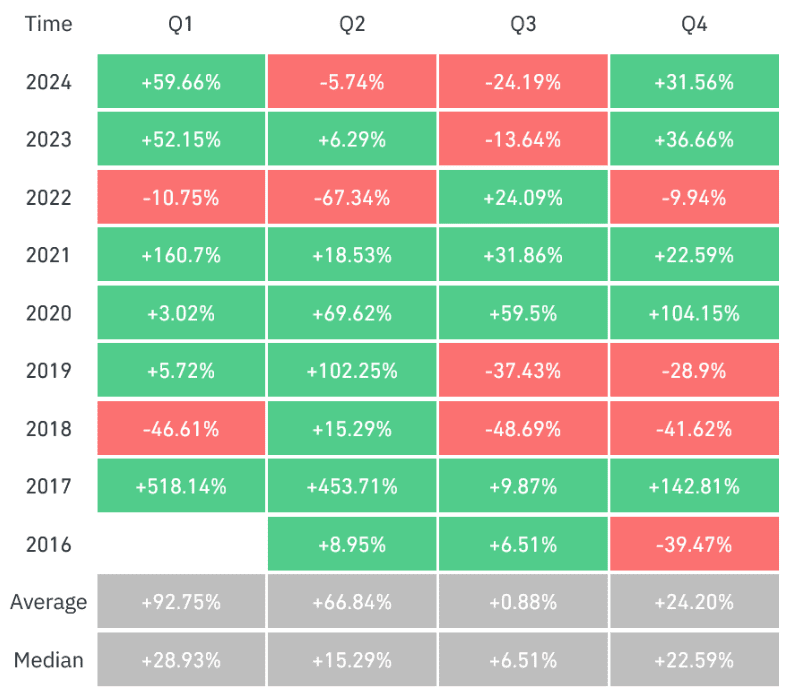Image resolution: width=790 pixels, height=692 pixels.
Task: Select the -48.69% cell in 2018 Q3
Action: point(523,429)
